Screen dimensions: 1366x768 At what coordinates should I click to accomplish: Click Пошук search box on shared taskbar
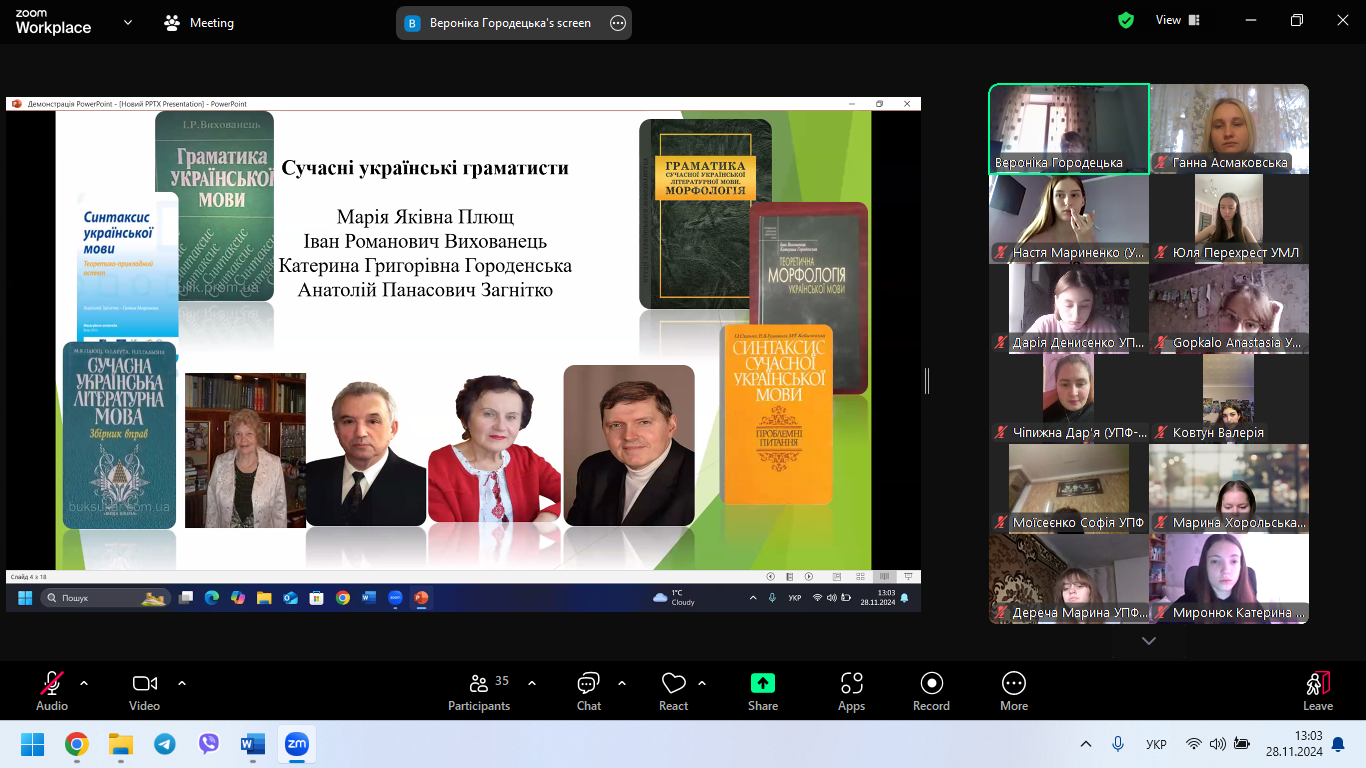pos(105,598)
